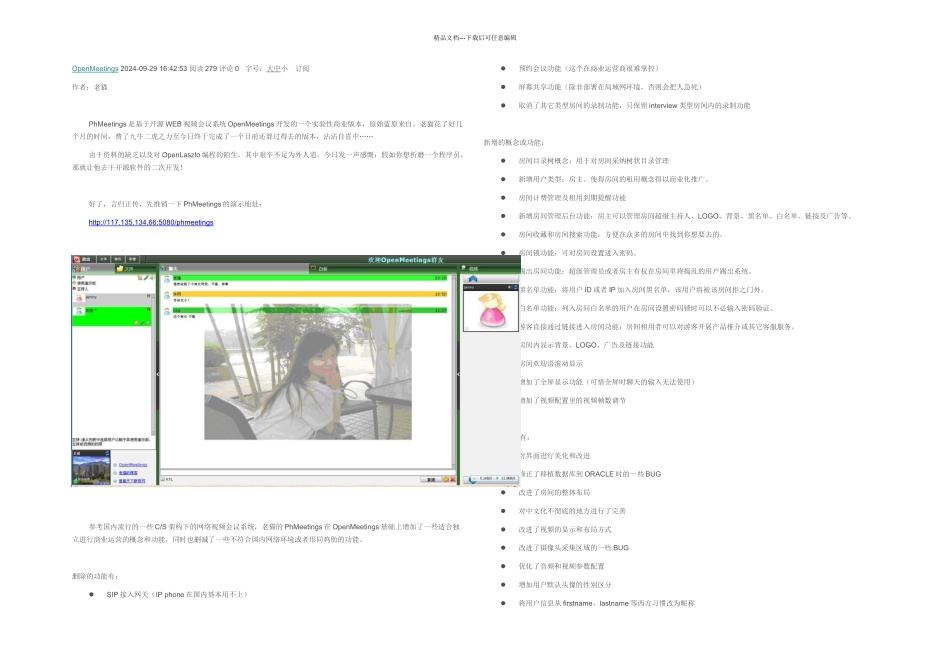
Task: Click the bullet line 屏幕共享功能
Action: point(610,87)
